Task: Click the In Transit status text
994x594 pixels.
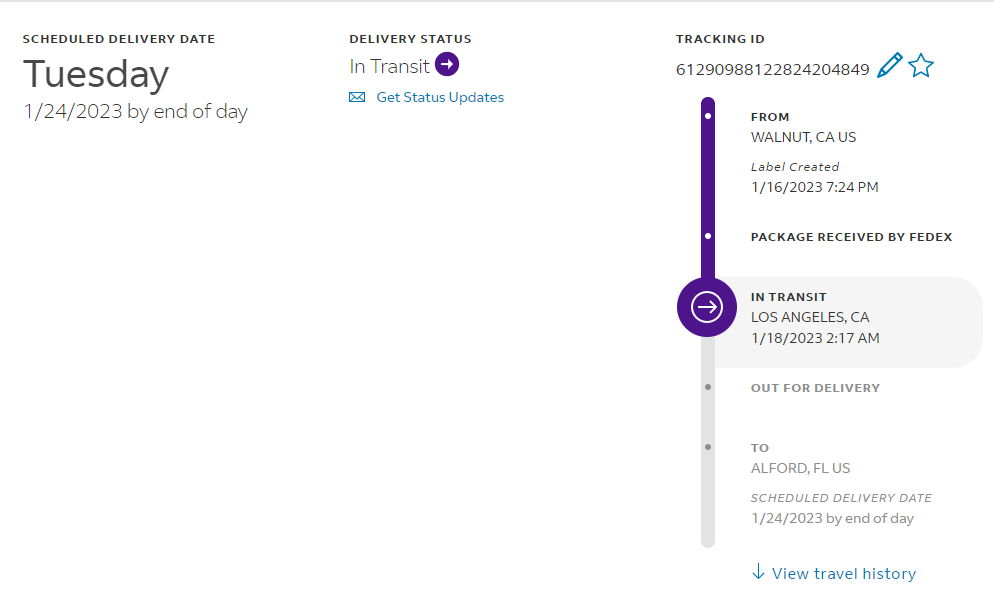Action: (x=389, y=66)
